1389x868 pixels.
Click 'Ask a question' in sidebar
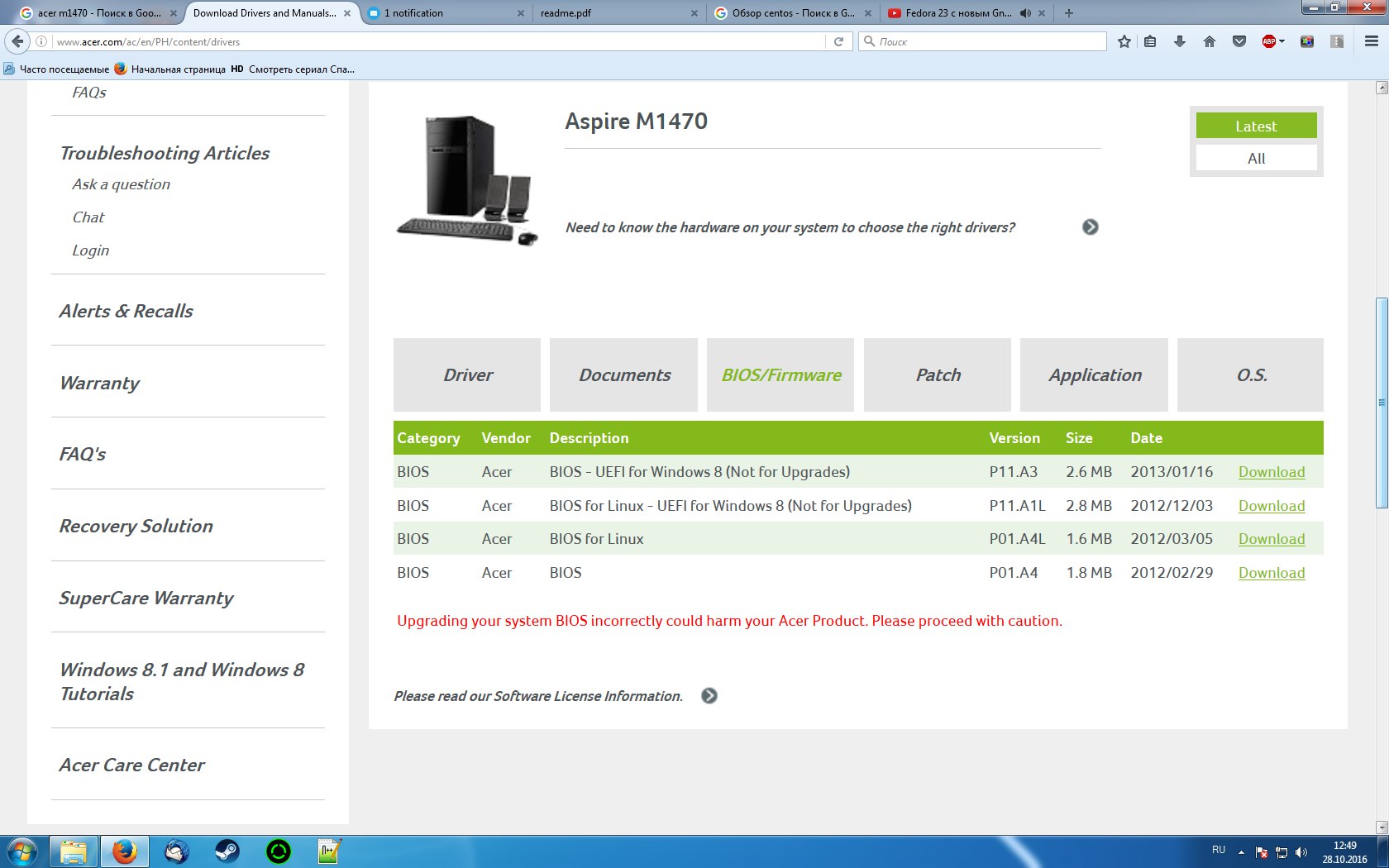pyautogui.click(x=121, y=184)
